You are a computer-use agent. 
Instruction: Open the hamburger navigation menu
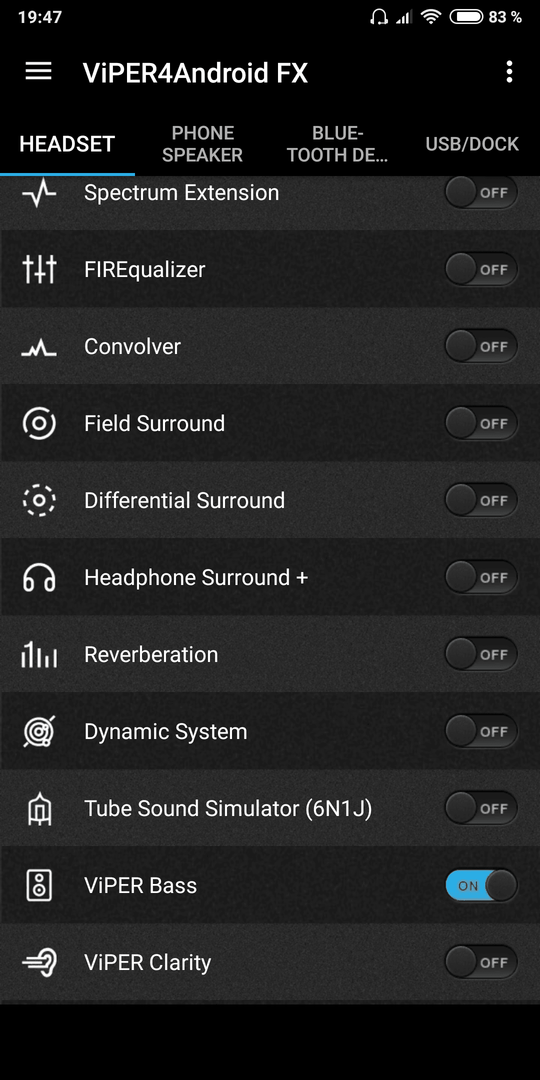coord(39,72)
